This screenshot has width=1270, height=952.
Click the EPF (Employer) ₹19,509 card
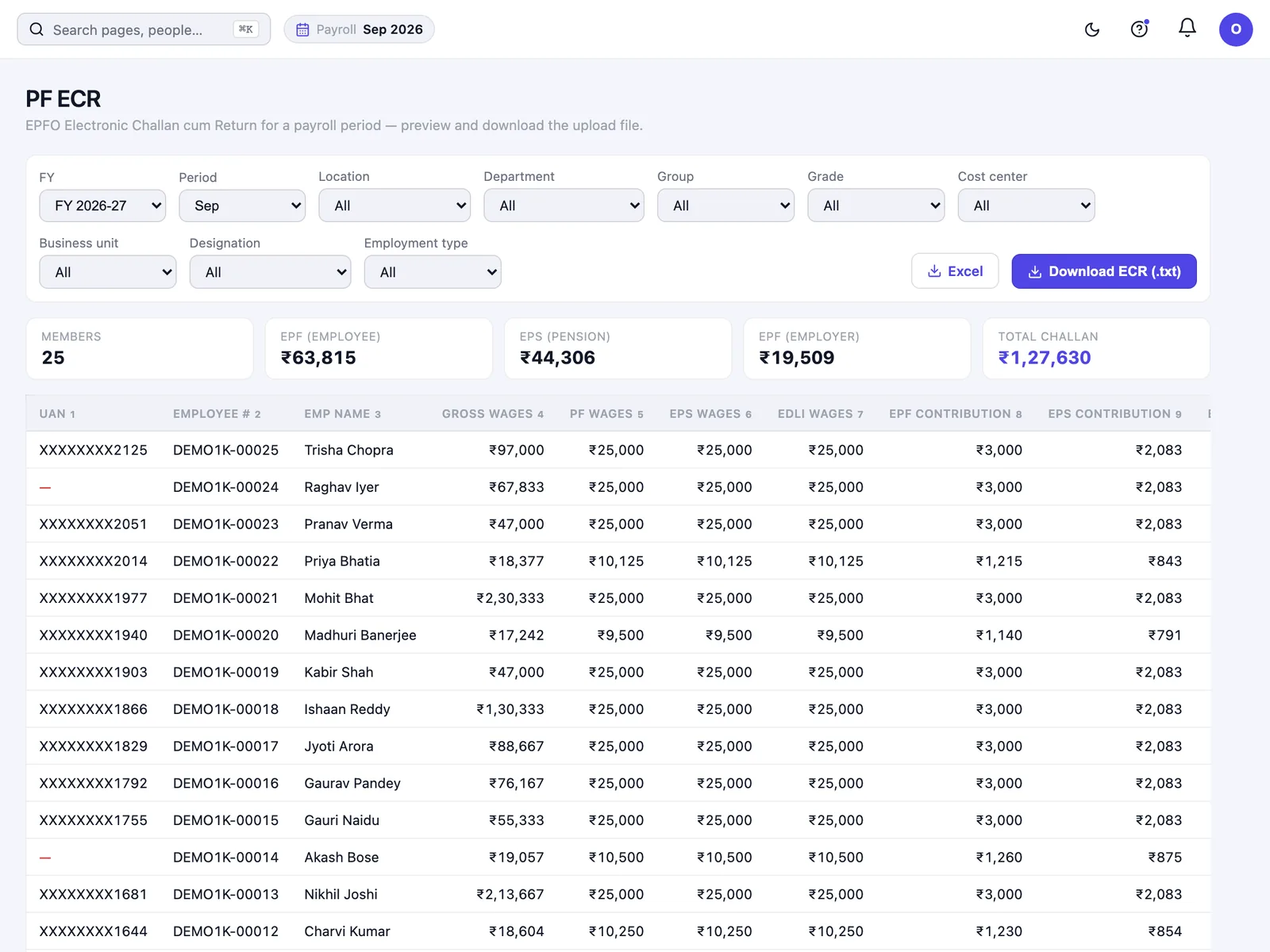tap(857, 349)
